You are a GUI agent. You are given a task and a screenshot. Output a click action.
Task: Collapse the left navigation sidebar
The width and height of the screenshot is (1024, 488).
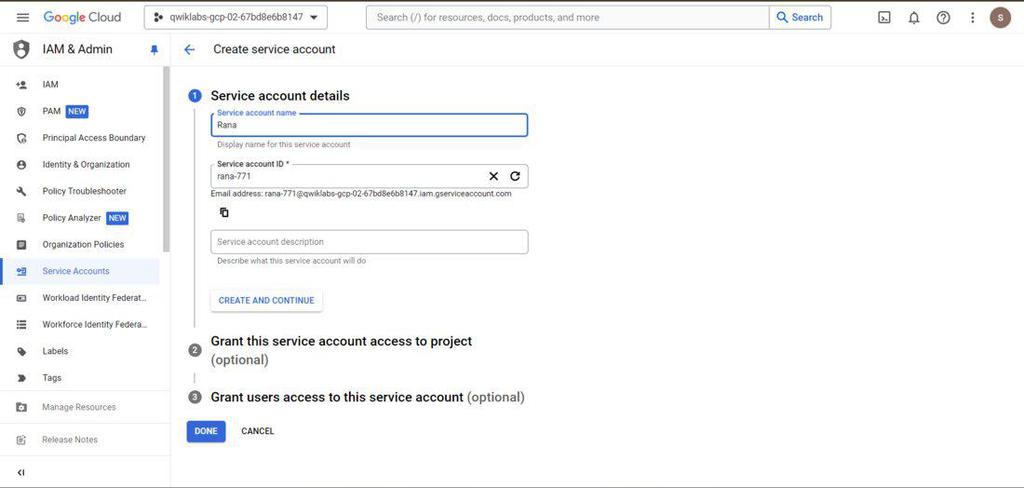pos(21,472)
